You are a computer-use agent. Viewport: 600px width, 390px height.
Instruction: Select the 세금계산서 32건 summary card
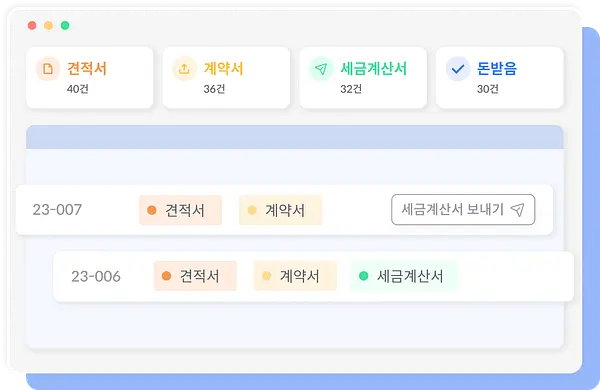pyautogui.click(x=363, y=78)
